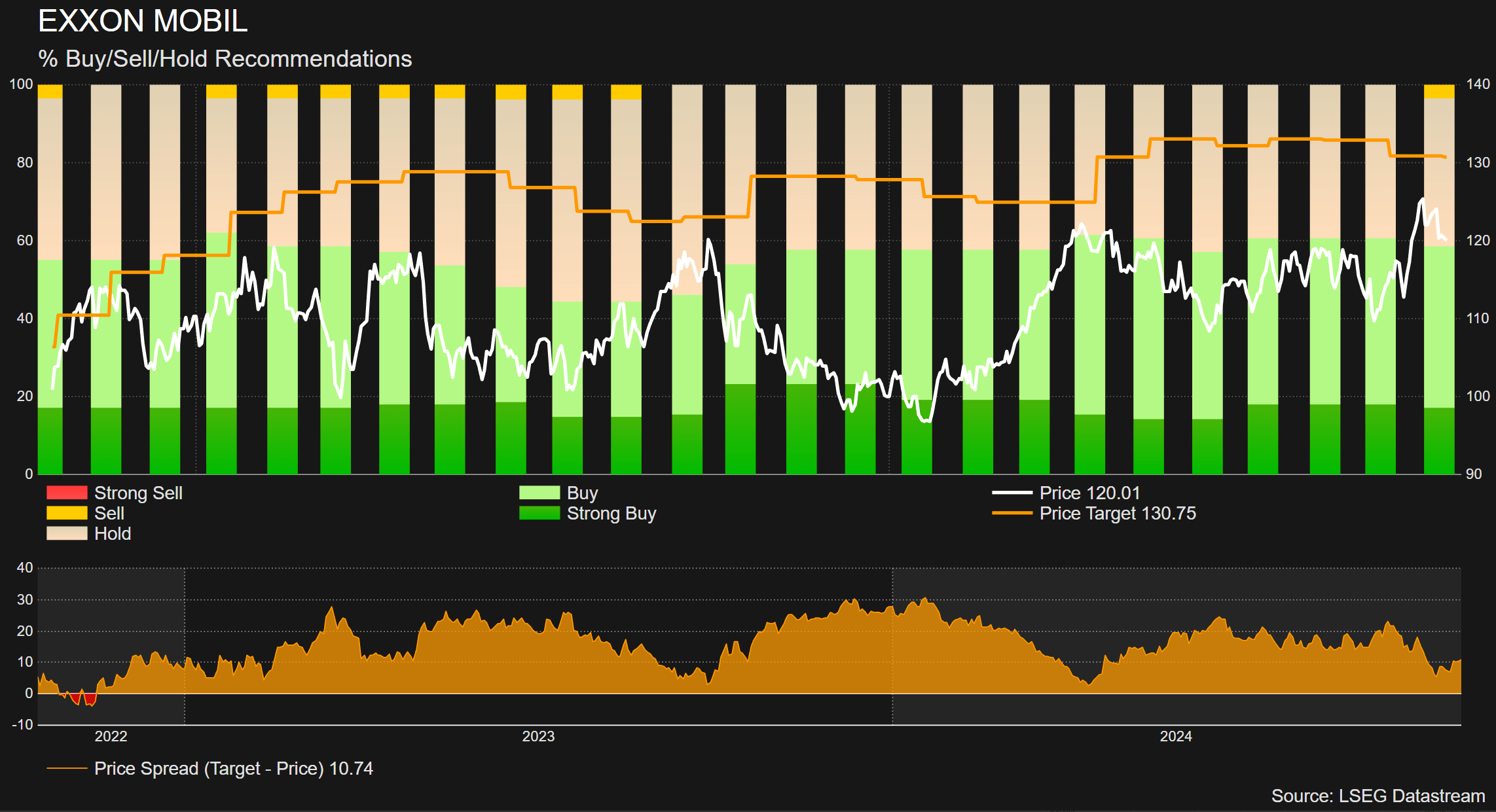Click the 140 right axis label
The height and width of the screenshot is (812, 1496).
pyautogui.click(x=1478, y=84)
